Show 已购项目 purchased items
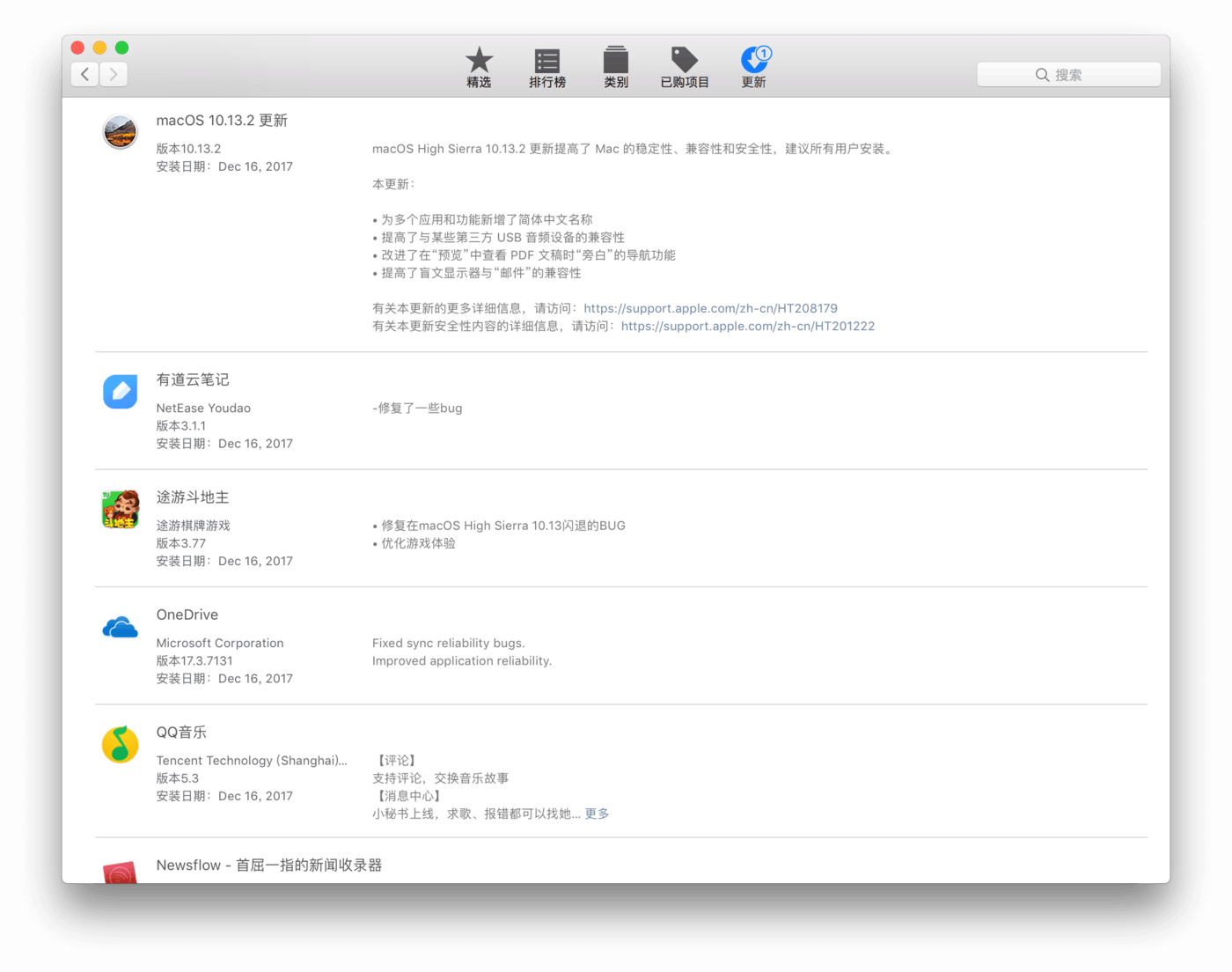Screen dimensions: 1232x972 tap(685, 67)
